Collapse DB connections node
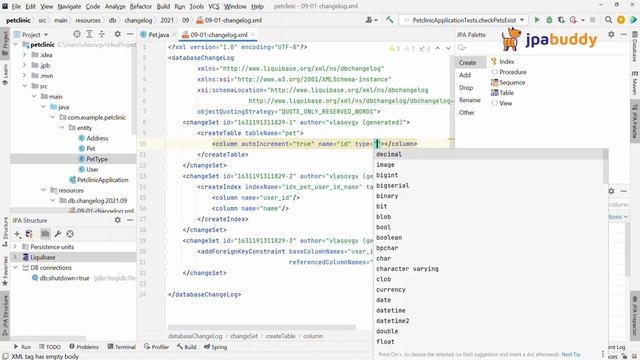The height and width of the screenshot is (360, 640). pos(16,268)
